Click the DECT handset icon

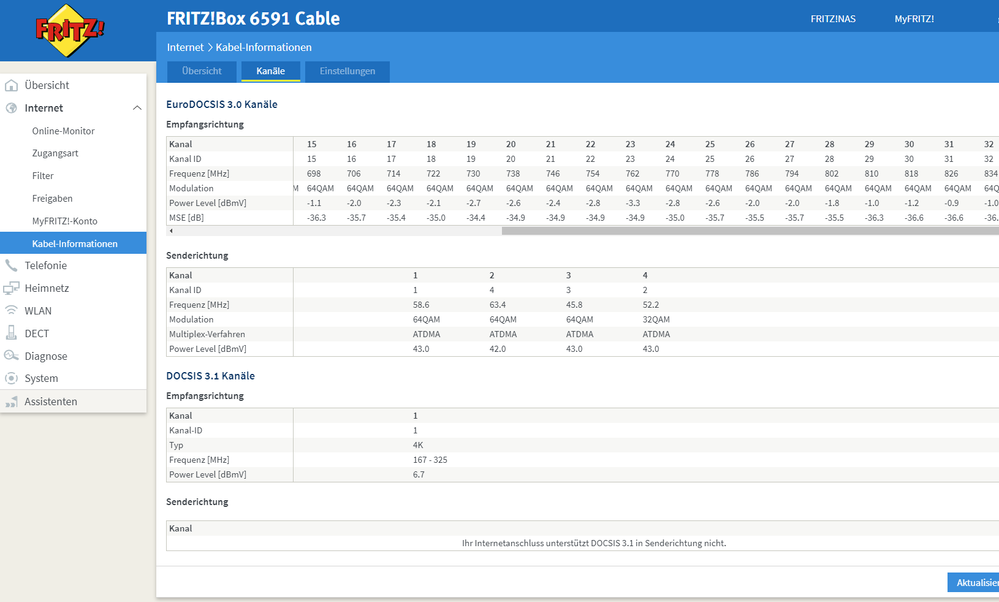tap(11, 333)
